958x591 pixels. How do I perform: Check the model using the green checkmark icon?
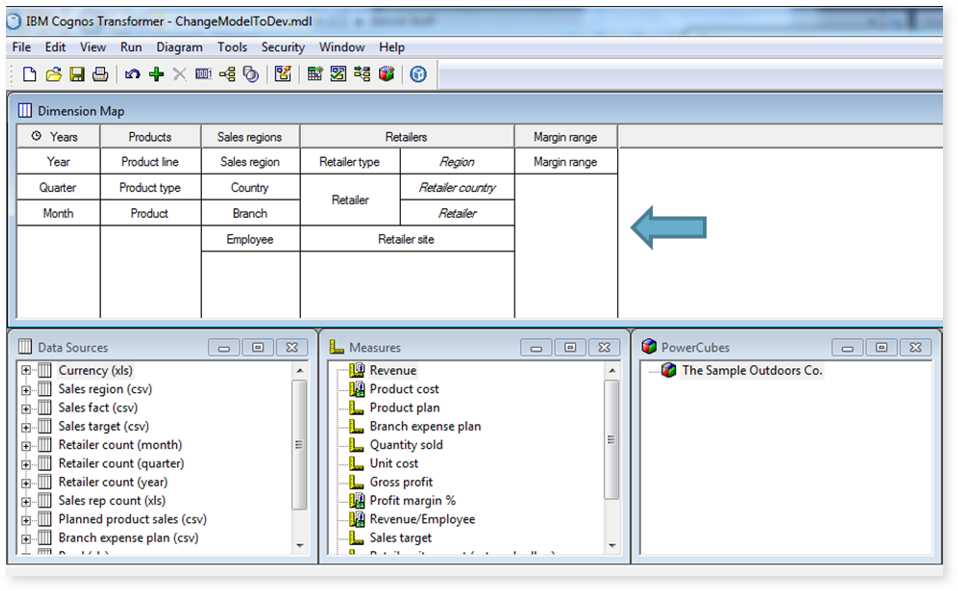pos(338,75)
